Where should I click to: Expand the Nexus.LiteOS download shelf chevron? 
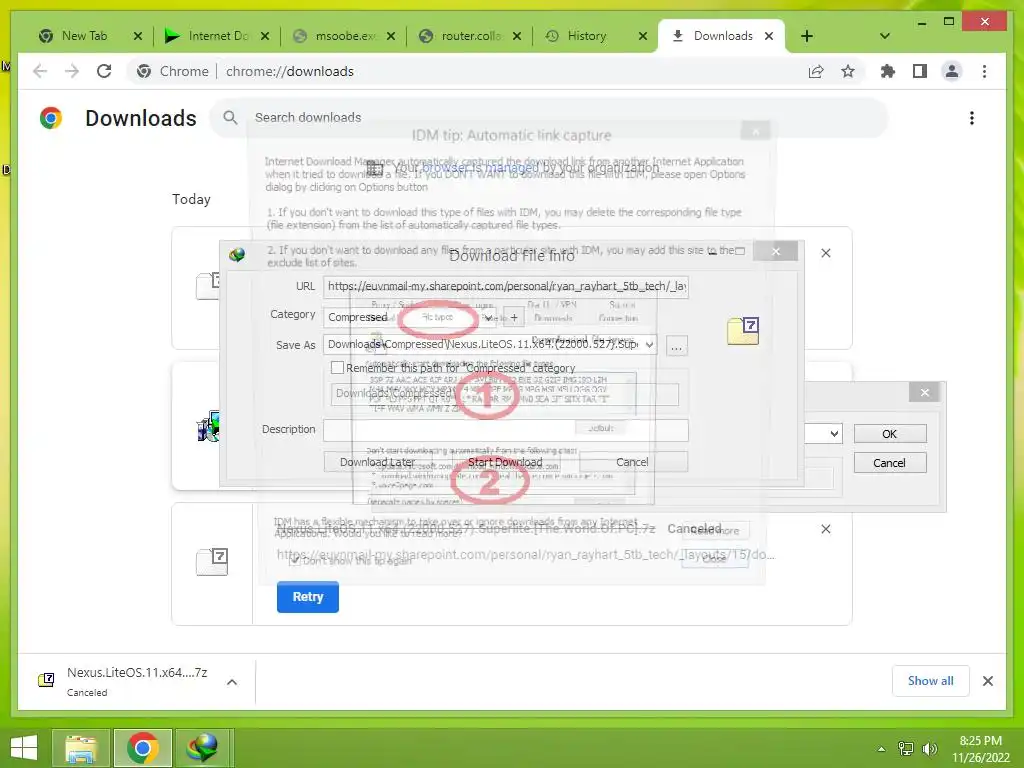[232, 682]
